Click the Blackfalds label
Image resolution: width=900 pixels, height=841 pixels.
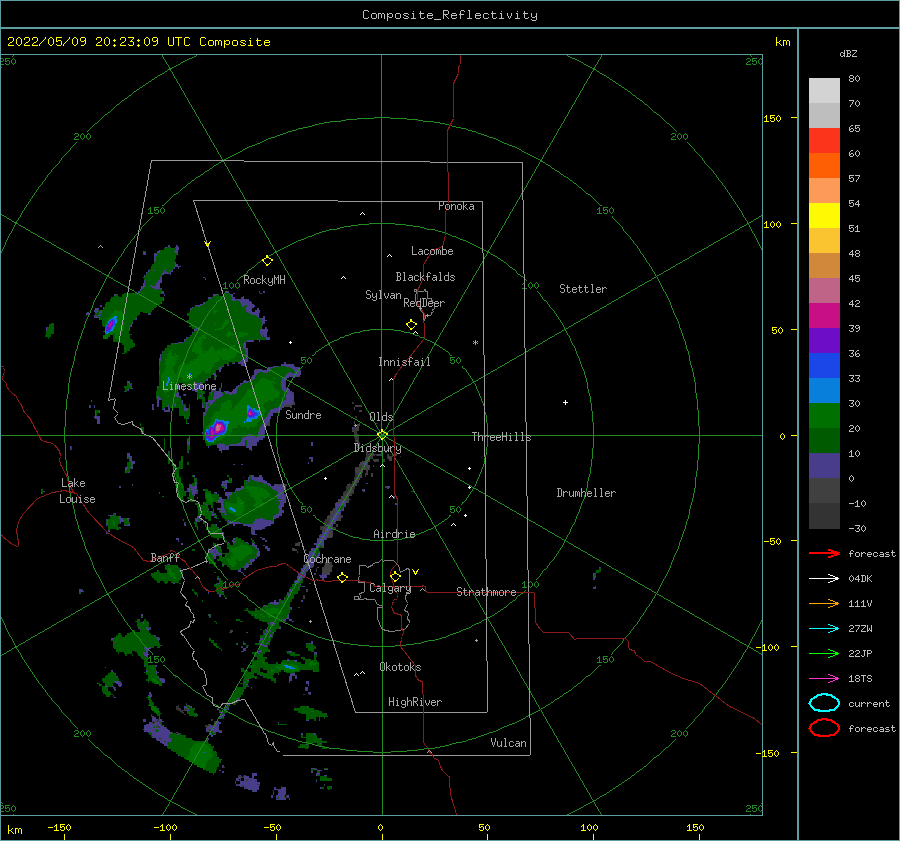point(425,277)
